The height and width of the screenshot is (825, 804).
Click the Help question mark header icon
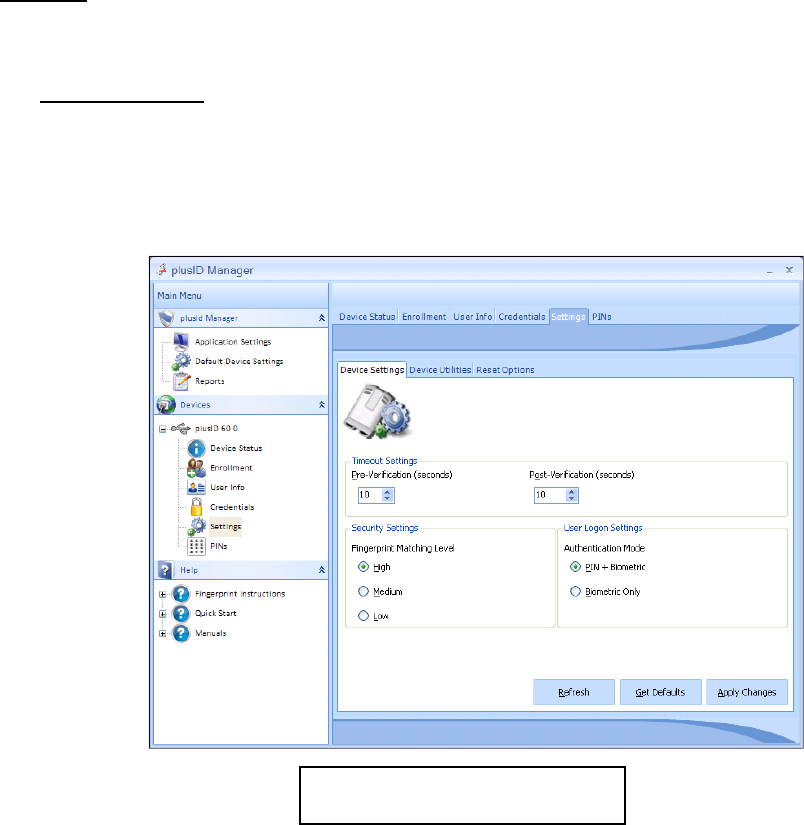(x=165, y=570)
